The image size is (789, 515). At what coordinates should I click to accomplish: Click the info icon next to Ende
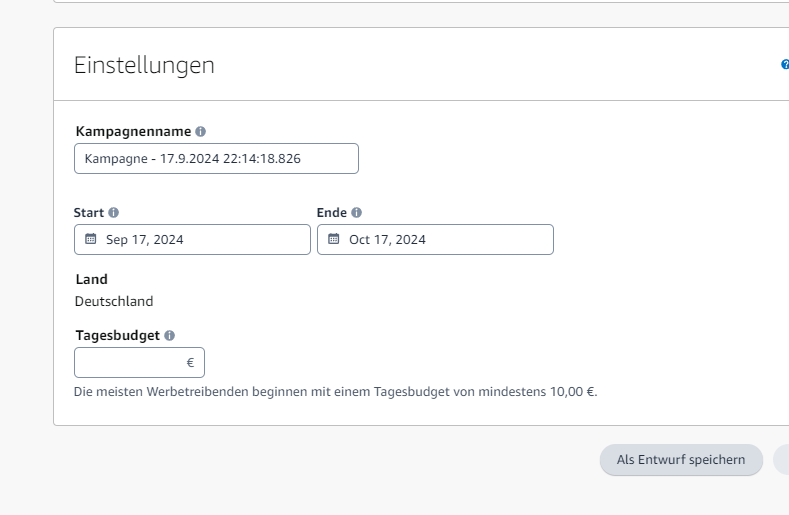coord(356,212)
